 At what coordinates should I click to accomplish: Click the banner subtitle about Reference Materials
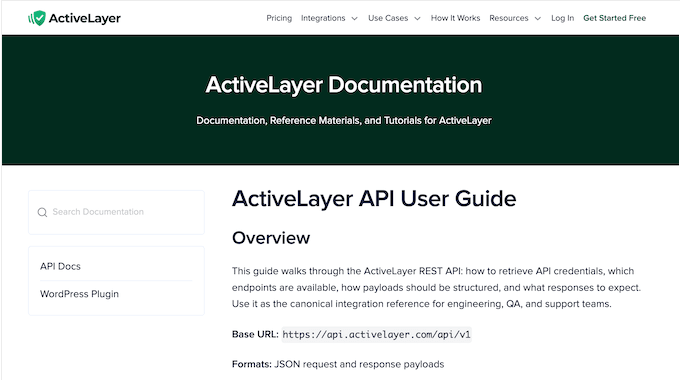tap(344, 121)
